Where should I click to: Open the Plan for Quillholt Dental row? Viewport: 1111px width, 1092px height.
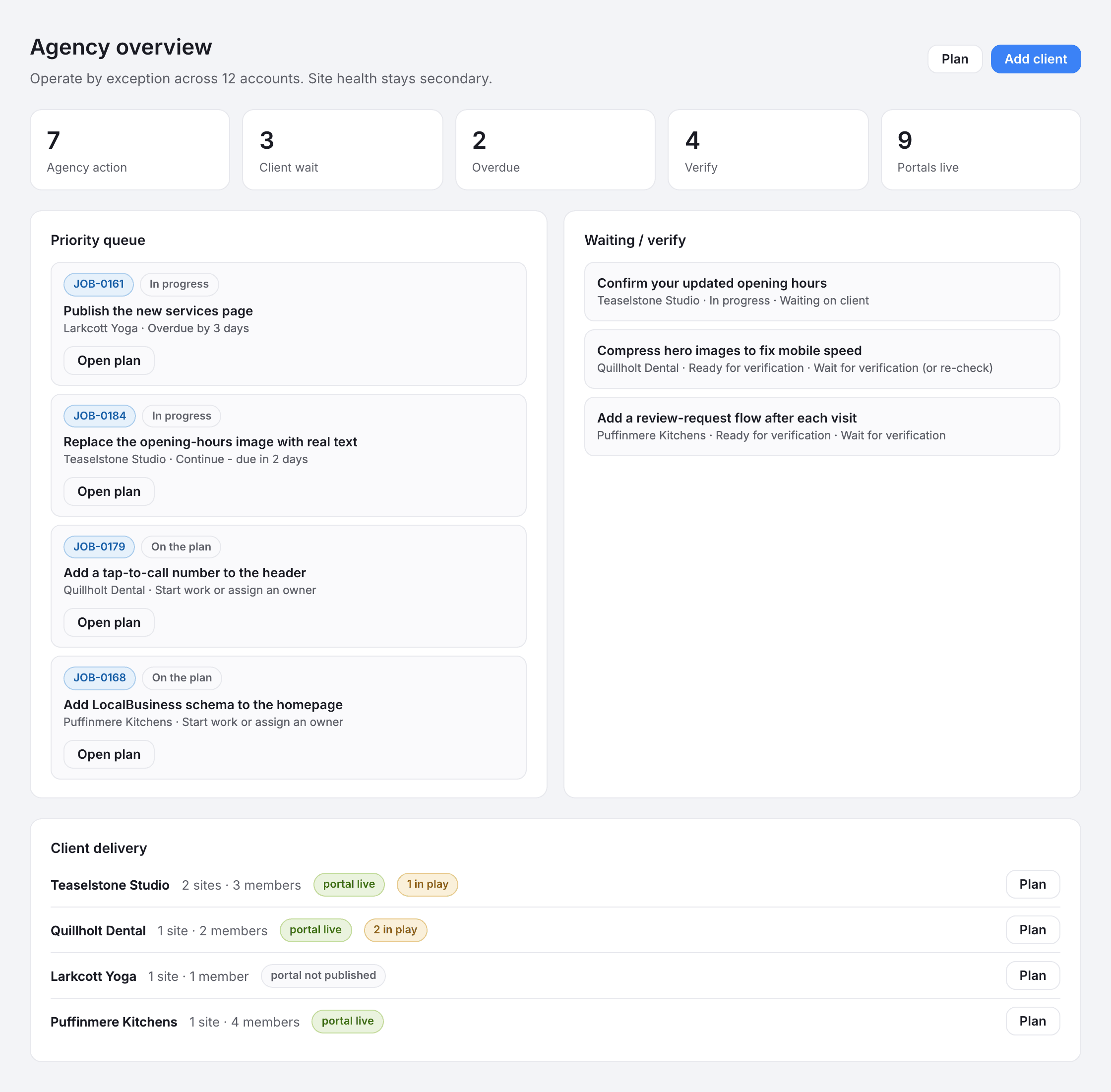(1033, 930)
